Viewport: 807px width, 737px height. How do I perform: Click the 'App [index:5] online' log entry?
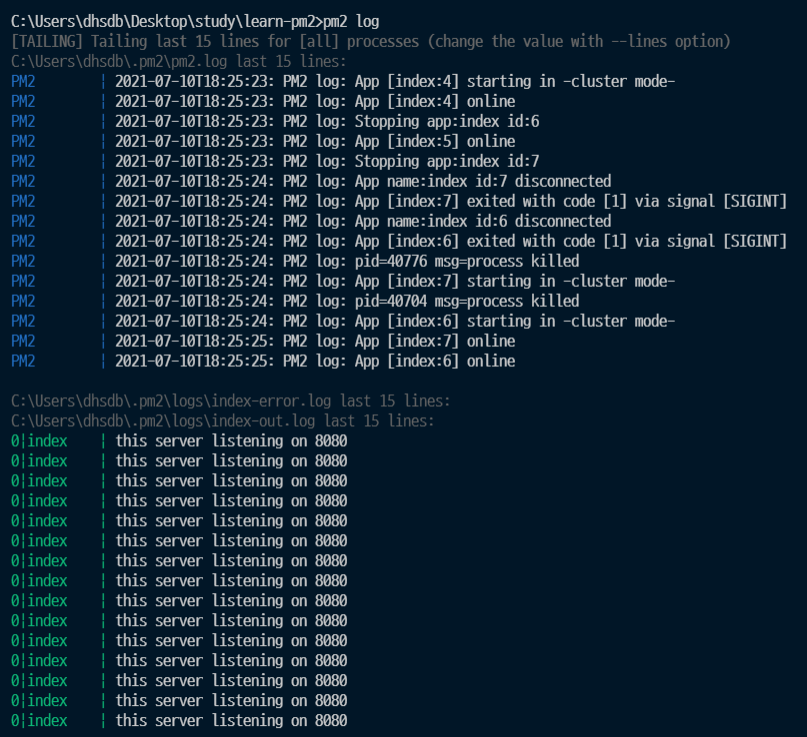(263, 142)
